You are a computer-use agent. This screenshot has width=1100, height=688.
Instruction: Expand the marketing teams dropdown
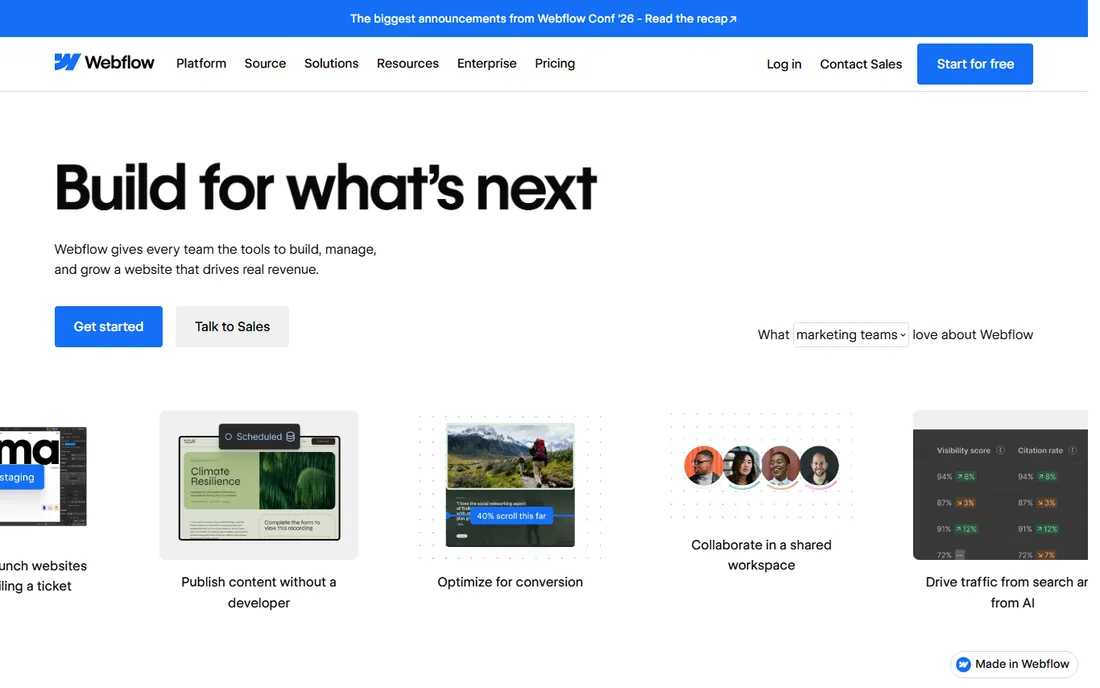click(x=850, y=335)
